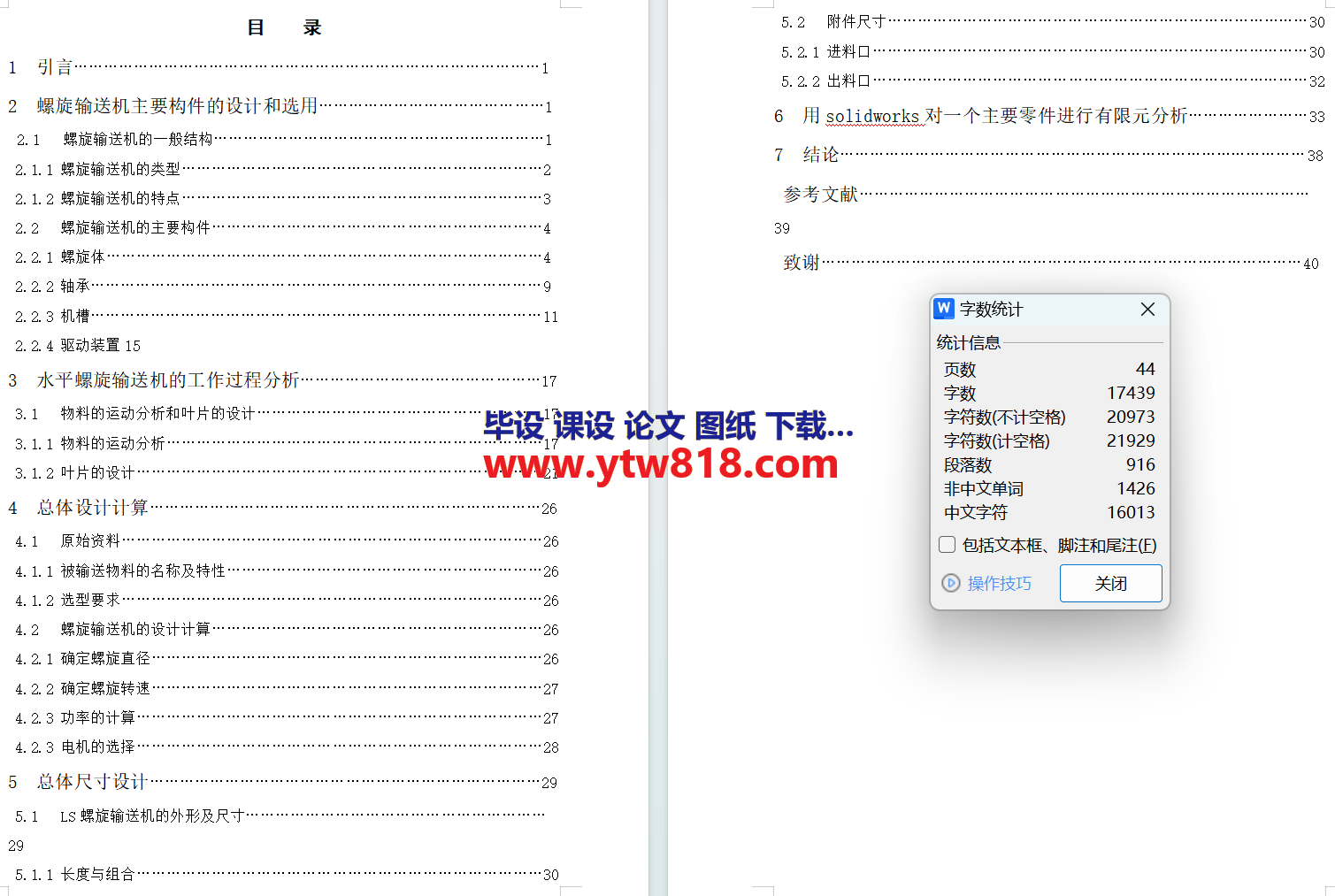This screenshot has height=896, width=1335.
Task: Enable 包括文本框、脚注和尾注 checkbox
Action: point(947,545)
